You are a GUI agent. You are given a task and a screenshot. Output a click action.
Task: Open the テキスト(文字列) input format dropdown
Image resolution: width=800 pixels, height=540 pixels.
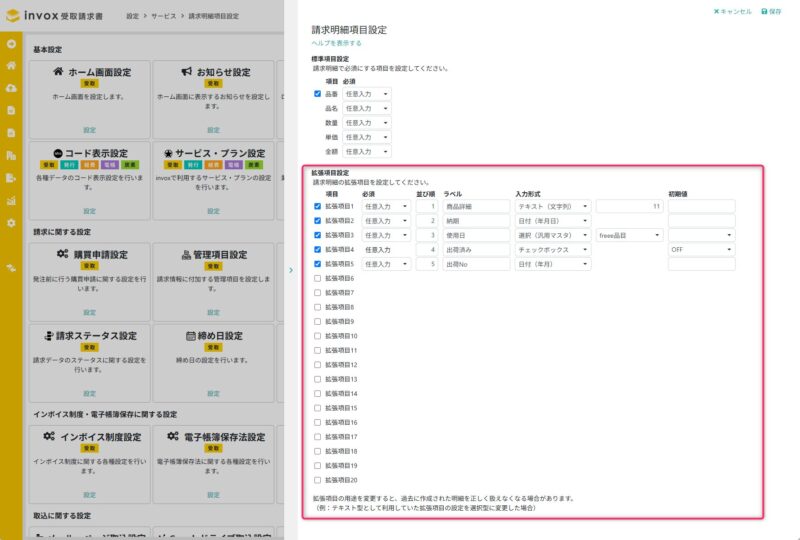point(553,206)
